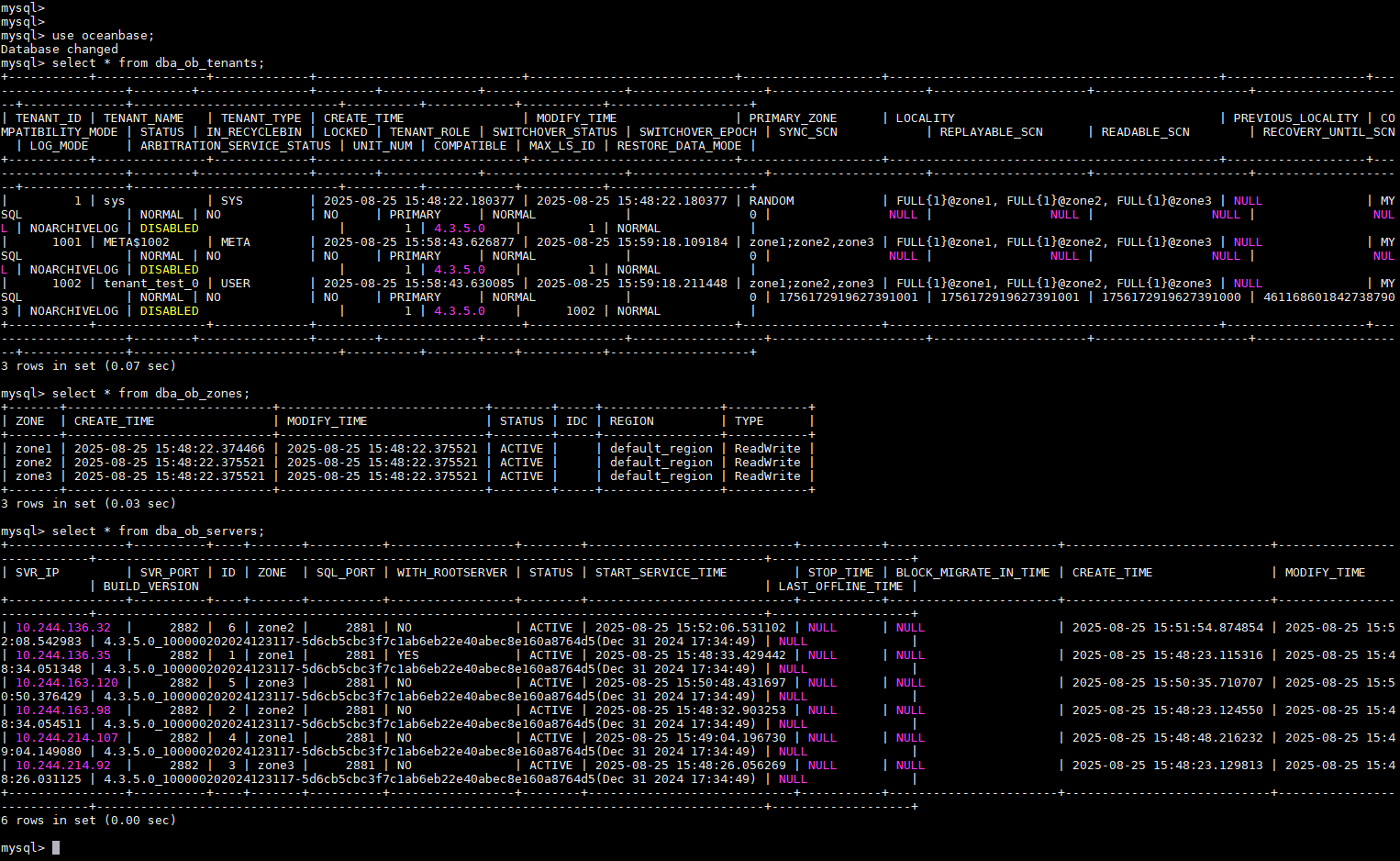Click 'zone2' in the zones table
The height and width of the screenshot is (861, 1400).
34,463
